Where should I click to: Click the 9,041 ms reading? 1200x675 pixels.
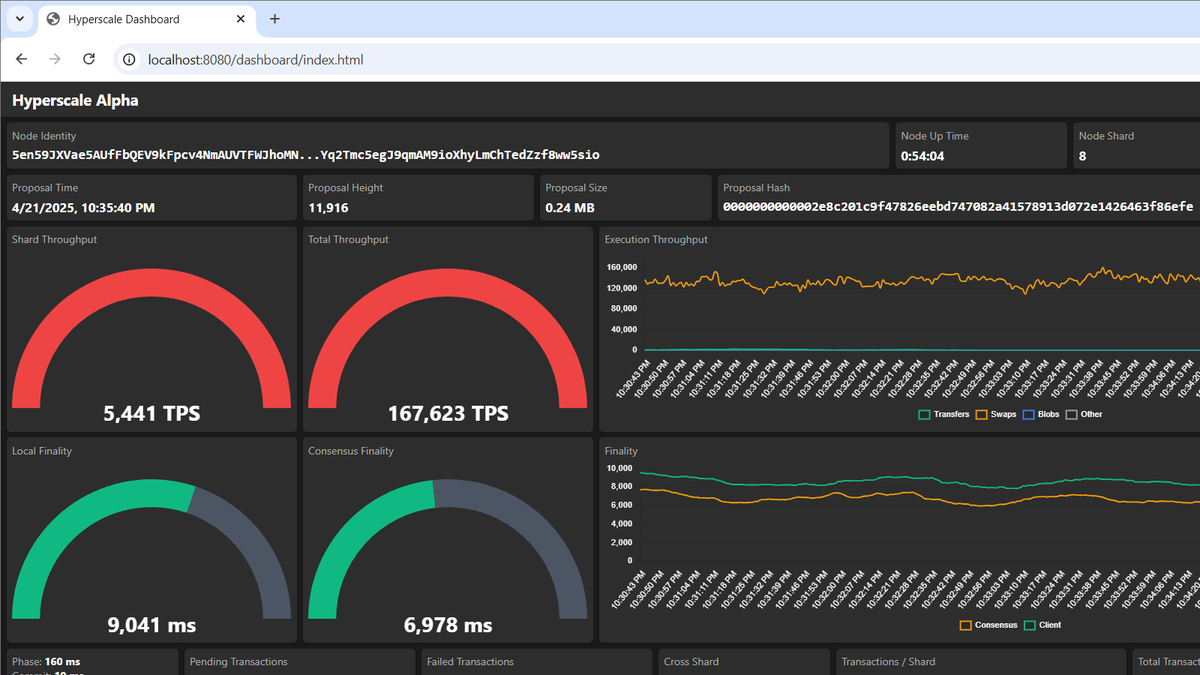pyautogui.click(x=152, y=625)
